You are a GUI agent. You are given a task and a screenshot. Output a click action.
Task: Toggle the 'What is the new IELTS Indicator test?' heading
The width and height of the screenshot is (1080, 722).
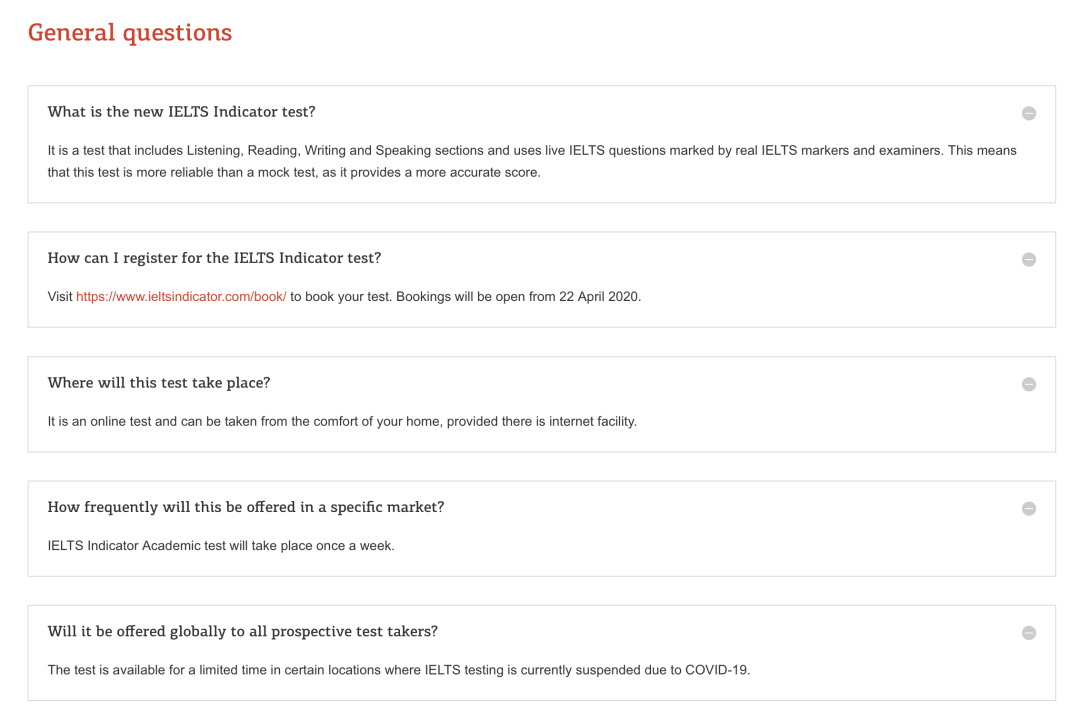181,112
